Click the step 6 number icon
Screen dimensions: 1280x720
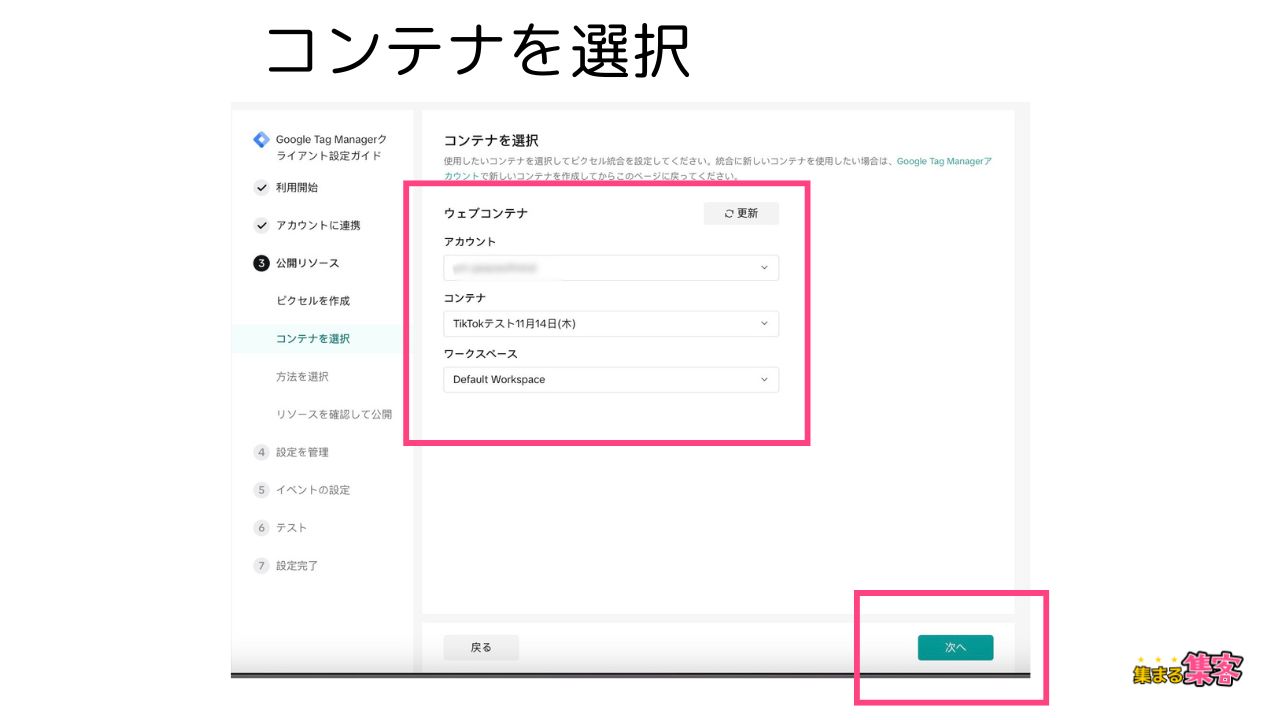tap(261, 527)
